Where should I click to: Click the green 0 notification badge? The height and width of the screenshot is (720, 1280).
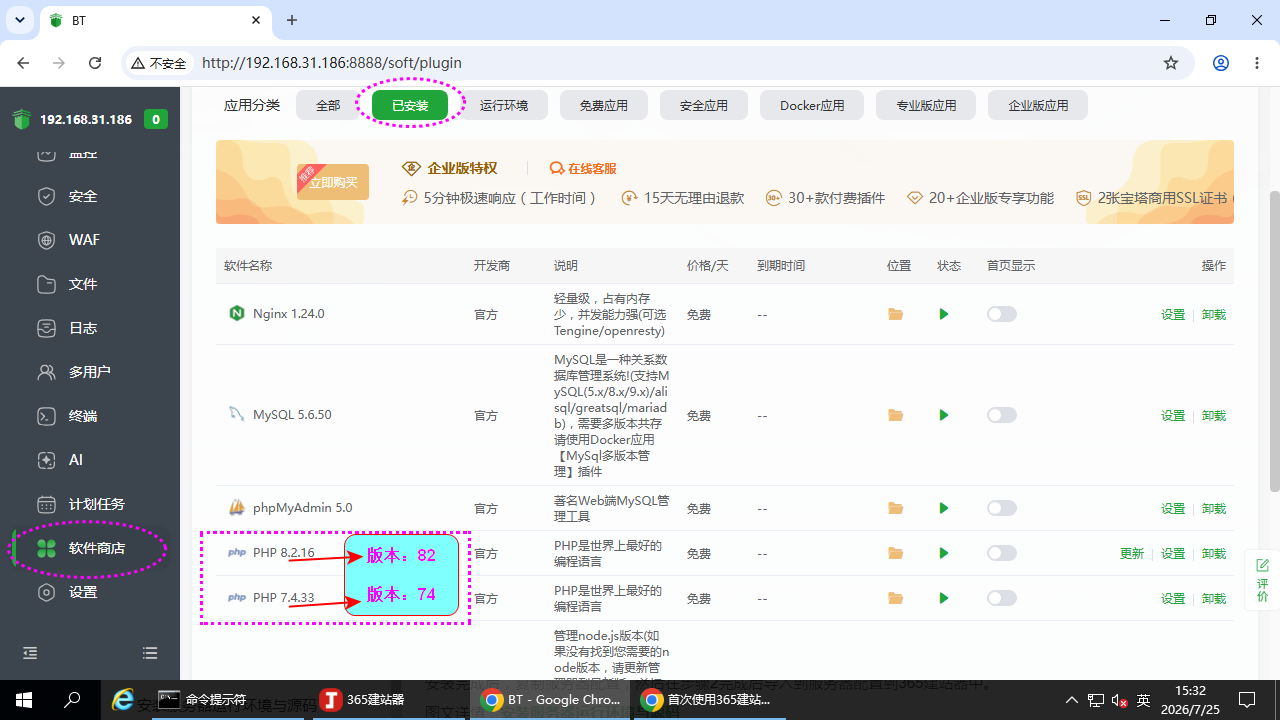click(155, 119)
